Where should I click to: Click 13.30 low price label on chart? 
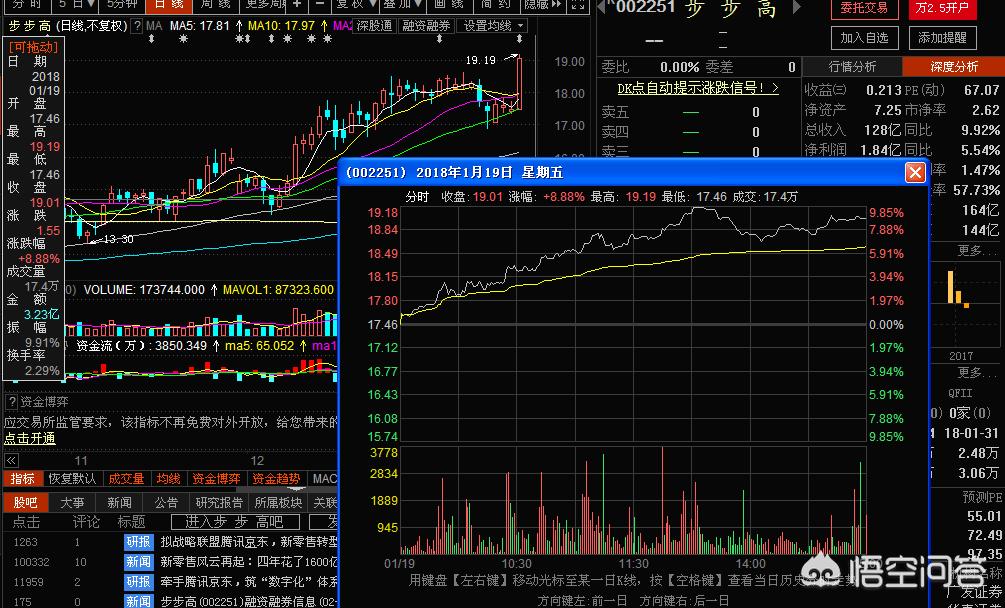[118, 240]
